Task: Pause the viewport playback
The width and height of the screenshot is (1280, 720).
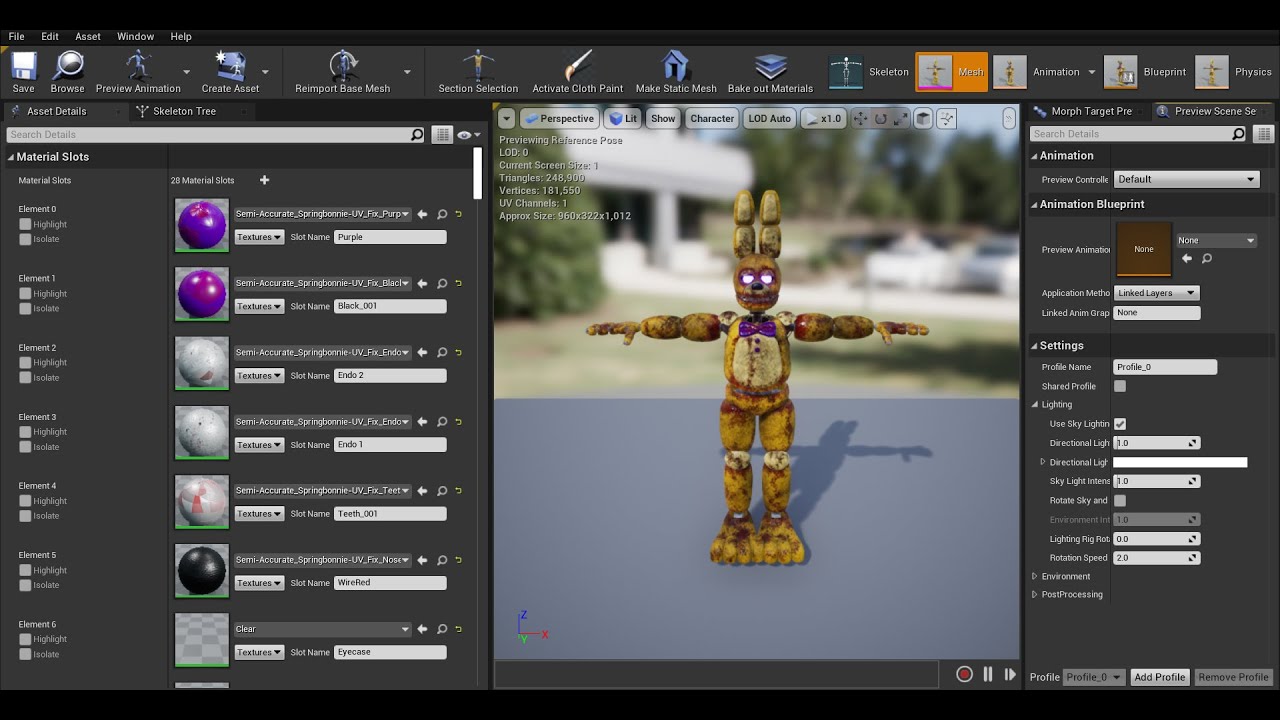Action: (x=988, y=675)
